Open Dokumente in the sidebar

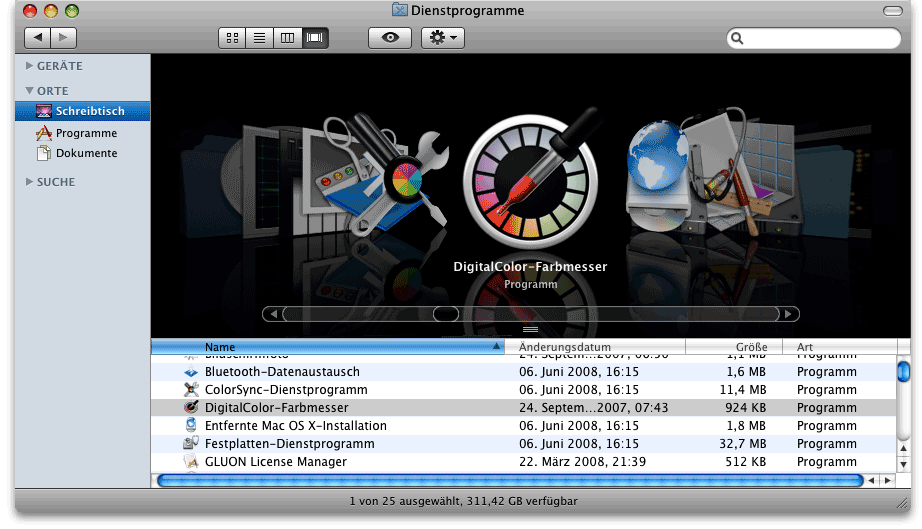pyautogui.click(x=86, y=153)
